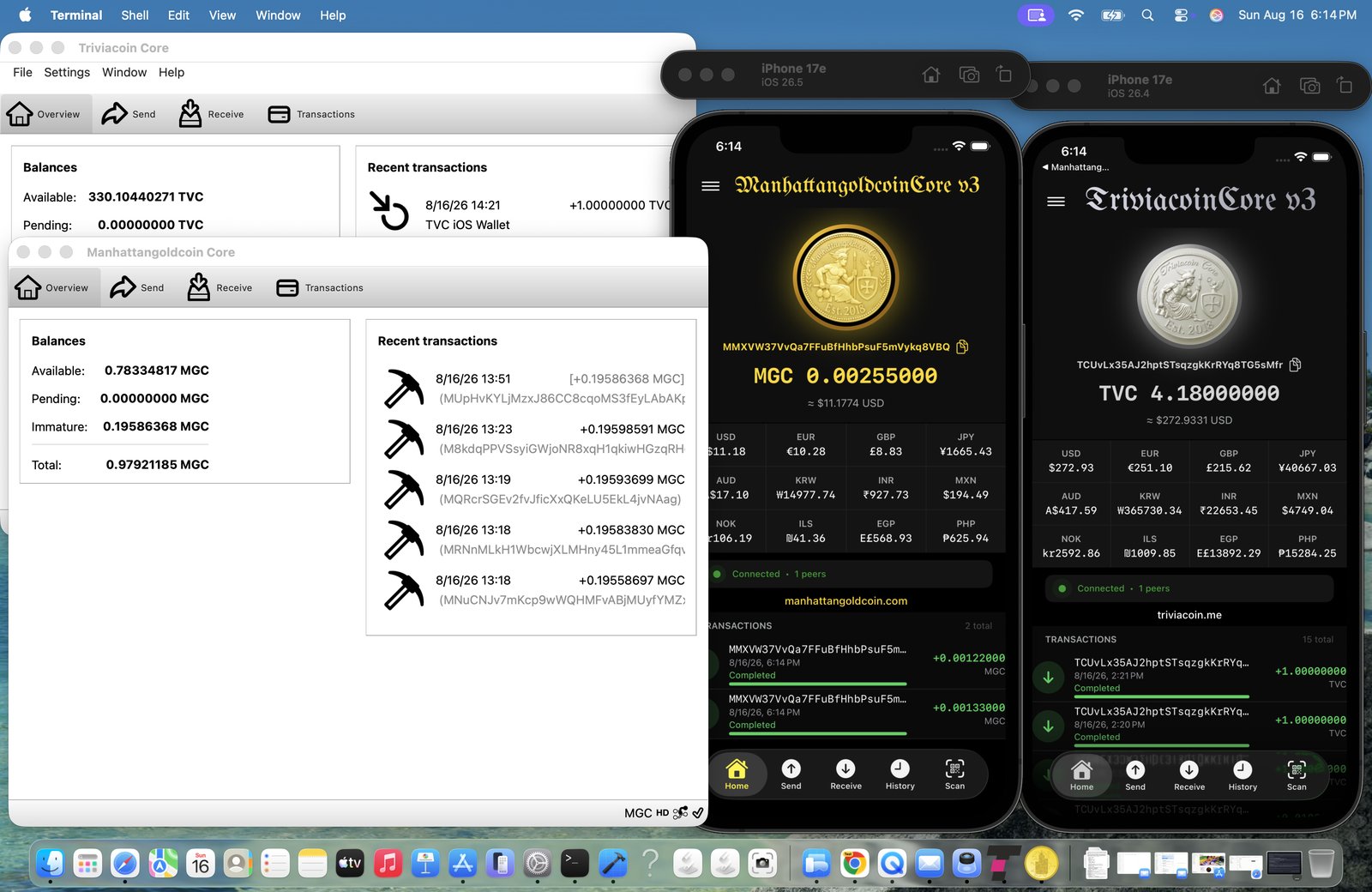Tap the +0.00133000 MGC transaction row
Screen dimensions: 1372x892
pos(857,714)
